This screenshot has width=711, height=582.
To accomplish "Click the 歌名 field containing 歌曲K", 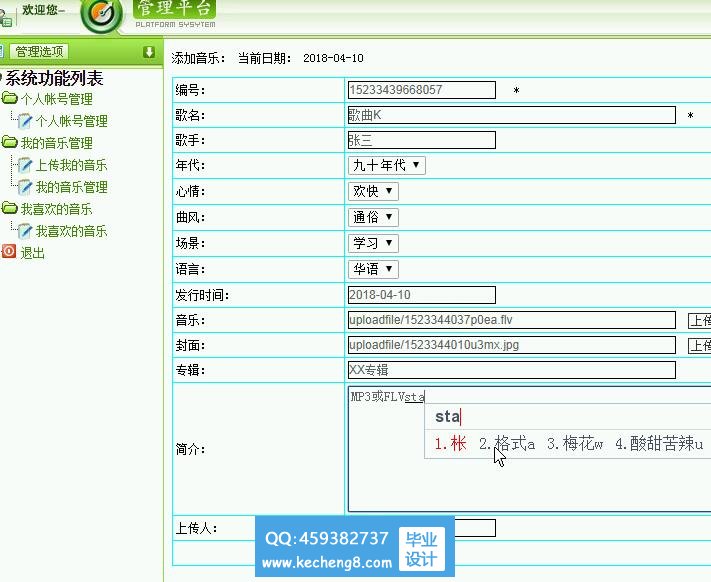I will (511, 115).
